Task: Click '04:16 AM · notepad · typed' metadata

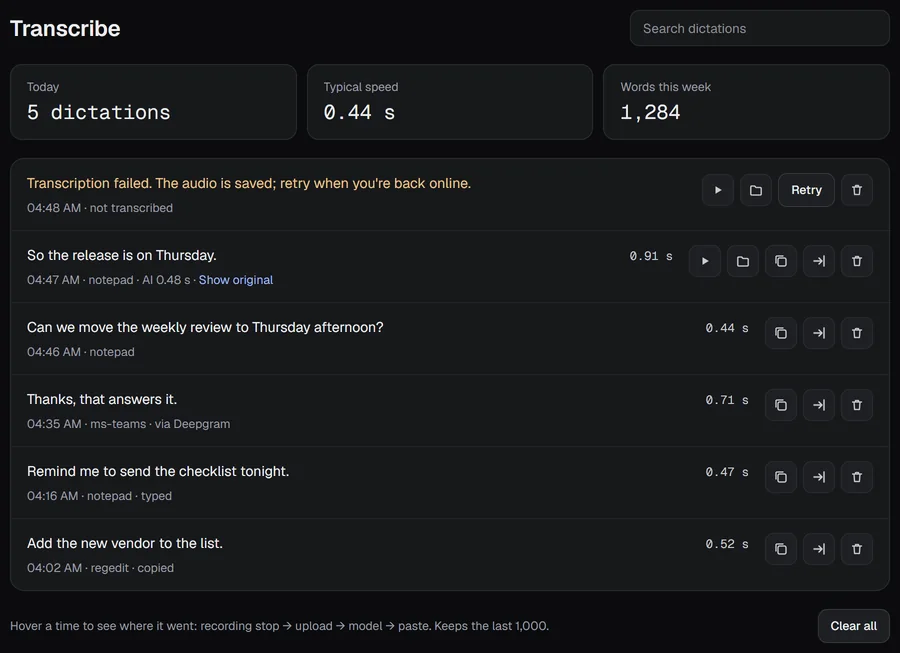Action: coord(99,496)
